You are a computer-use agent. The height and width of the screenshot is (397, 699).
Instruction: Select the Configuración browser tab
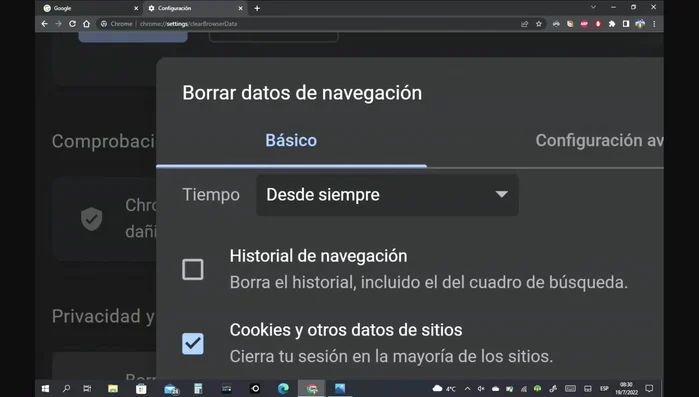(195, 8)
